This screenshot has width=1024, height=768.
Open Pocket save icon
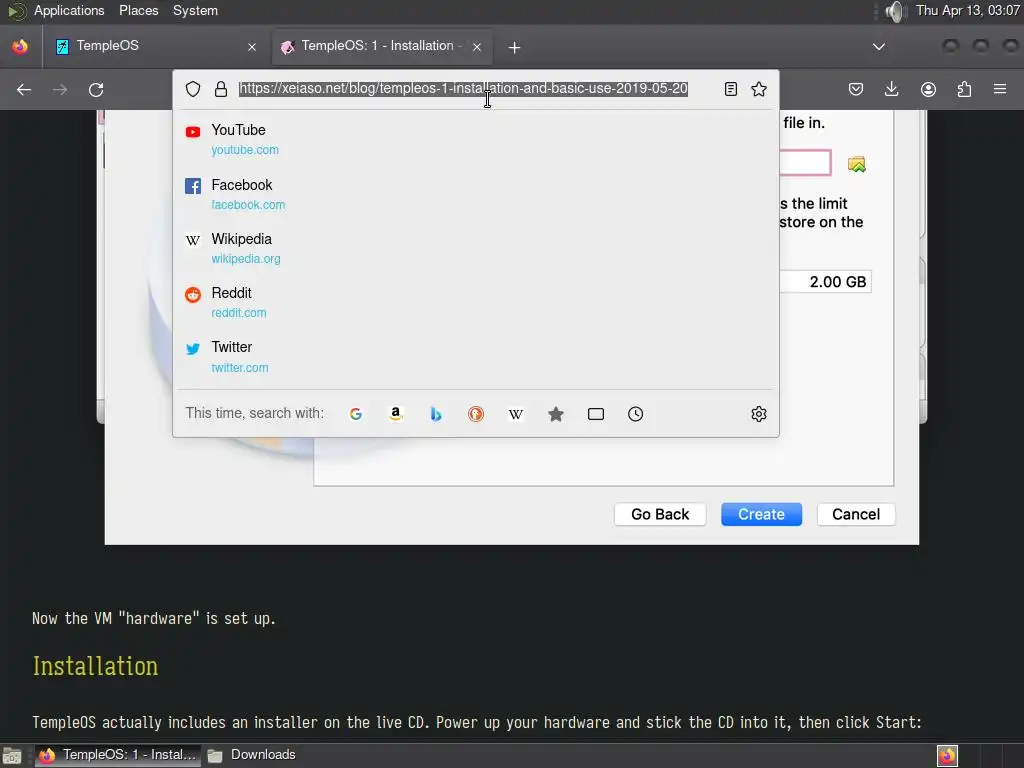tap(856, 89)
